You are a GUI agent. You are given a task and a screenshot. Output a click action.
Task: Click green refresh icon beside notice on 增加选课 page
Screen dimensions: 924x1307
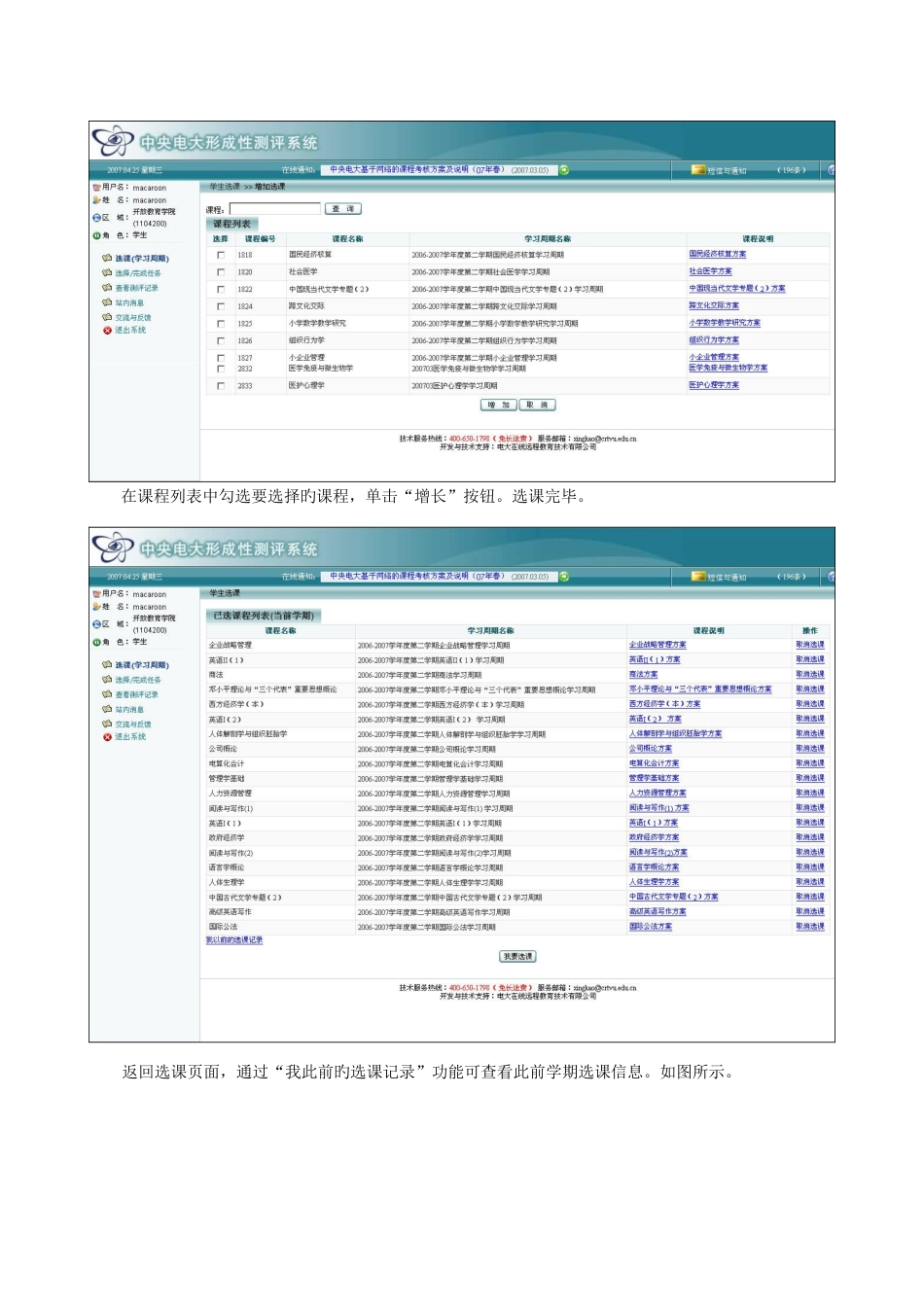(564, 170)
